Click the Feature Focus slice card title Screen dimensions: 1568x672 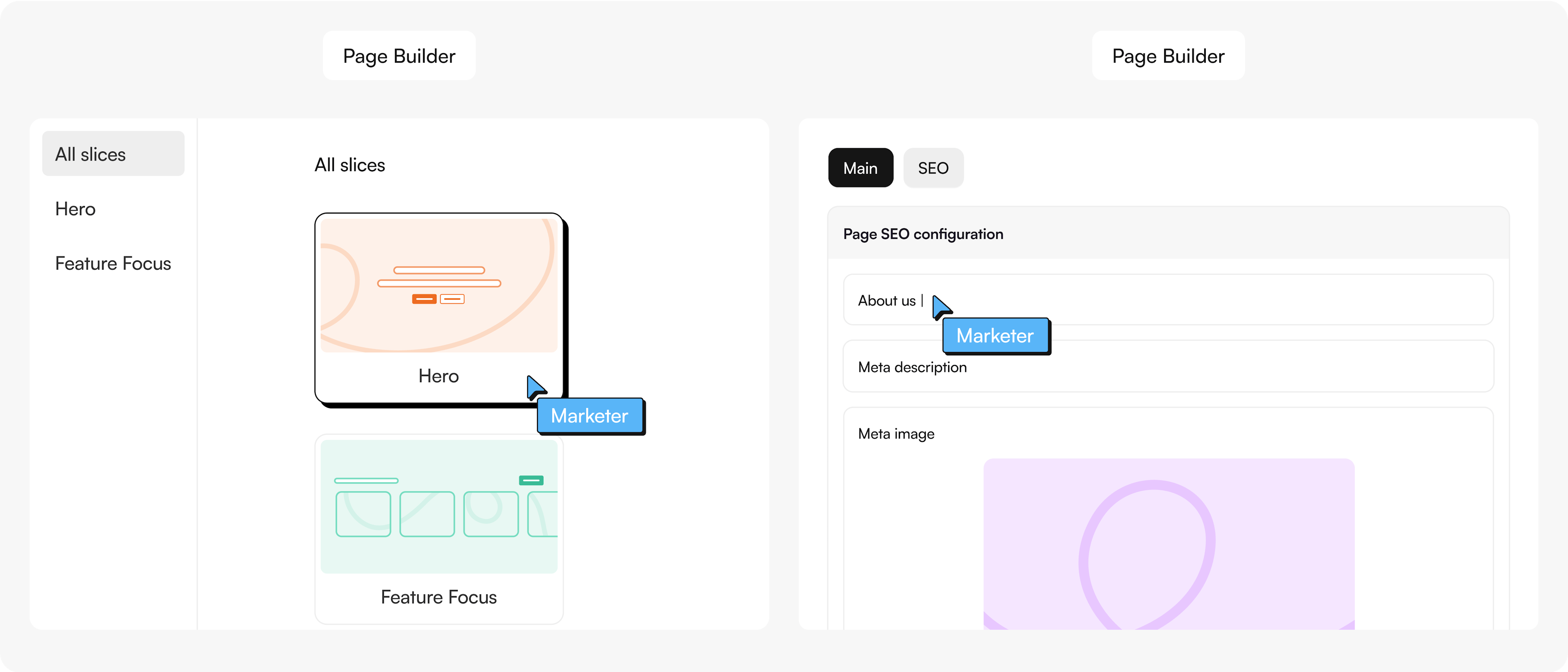click(x=439, y=597)
